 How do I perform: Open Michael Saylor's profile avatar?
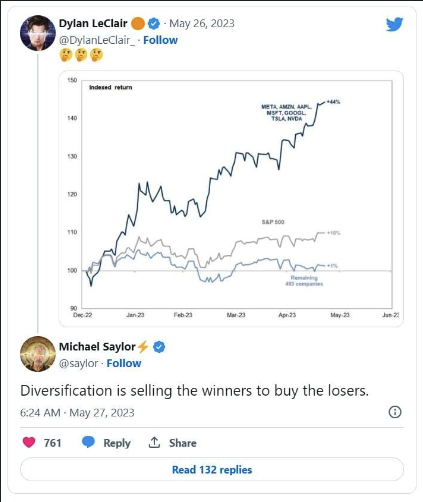(38, 354)
